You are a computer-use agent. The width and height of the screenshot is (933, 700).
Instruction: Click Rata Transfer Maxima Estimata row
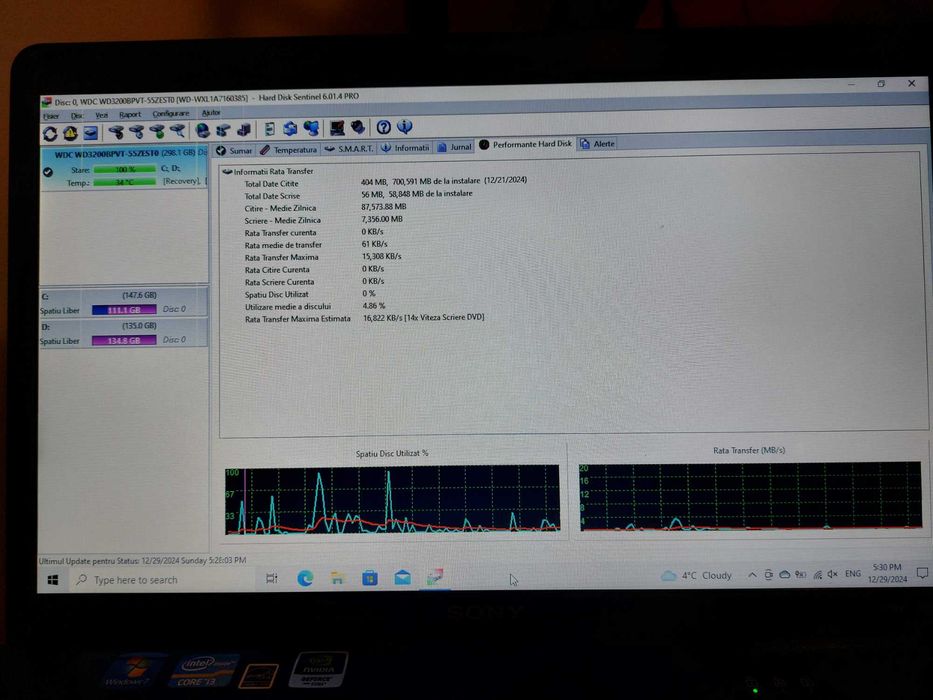[364, 318]
